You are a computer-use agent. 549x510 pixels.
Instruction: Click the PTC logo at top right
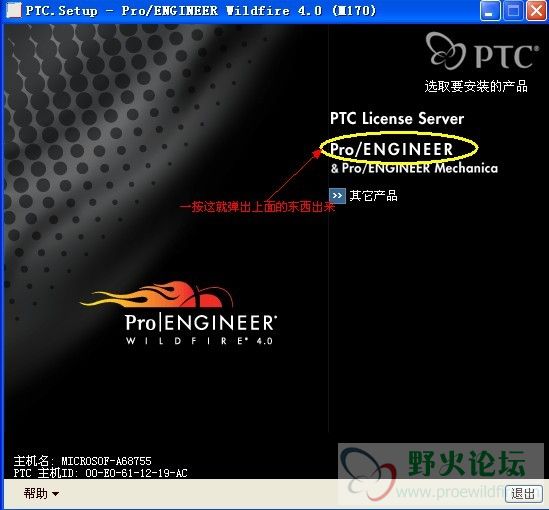click(482, 51)
